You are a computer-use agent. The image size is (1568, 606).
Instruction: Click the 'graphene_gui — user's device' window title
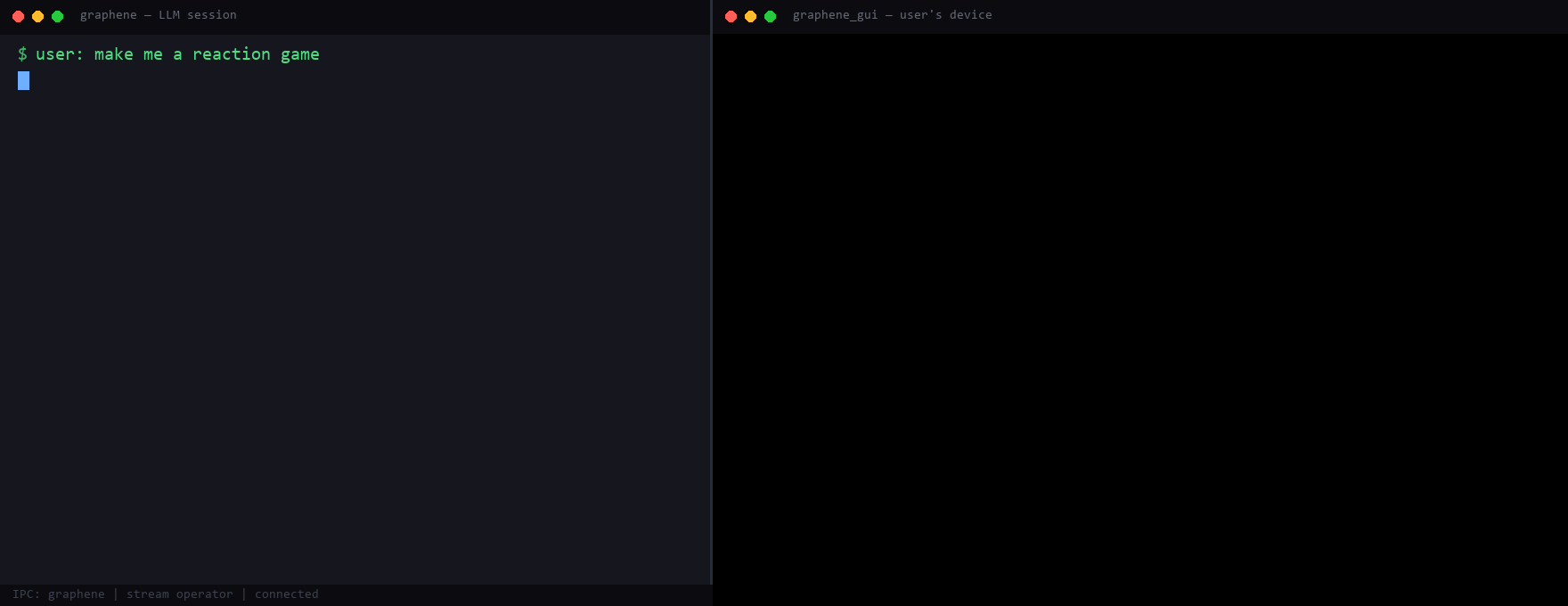(892, 15)
